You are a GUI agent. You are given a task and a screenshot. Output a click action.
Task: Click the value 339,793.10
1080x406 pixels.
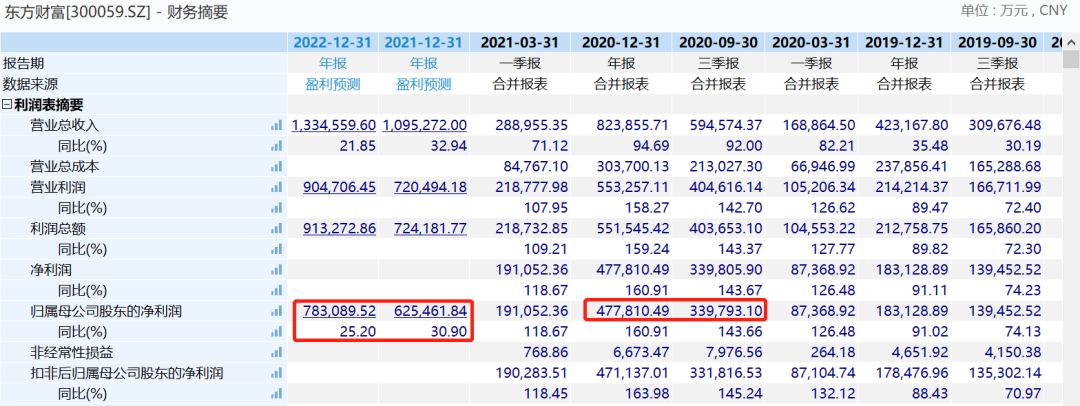coord(726,312)
